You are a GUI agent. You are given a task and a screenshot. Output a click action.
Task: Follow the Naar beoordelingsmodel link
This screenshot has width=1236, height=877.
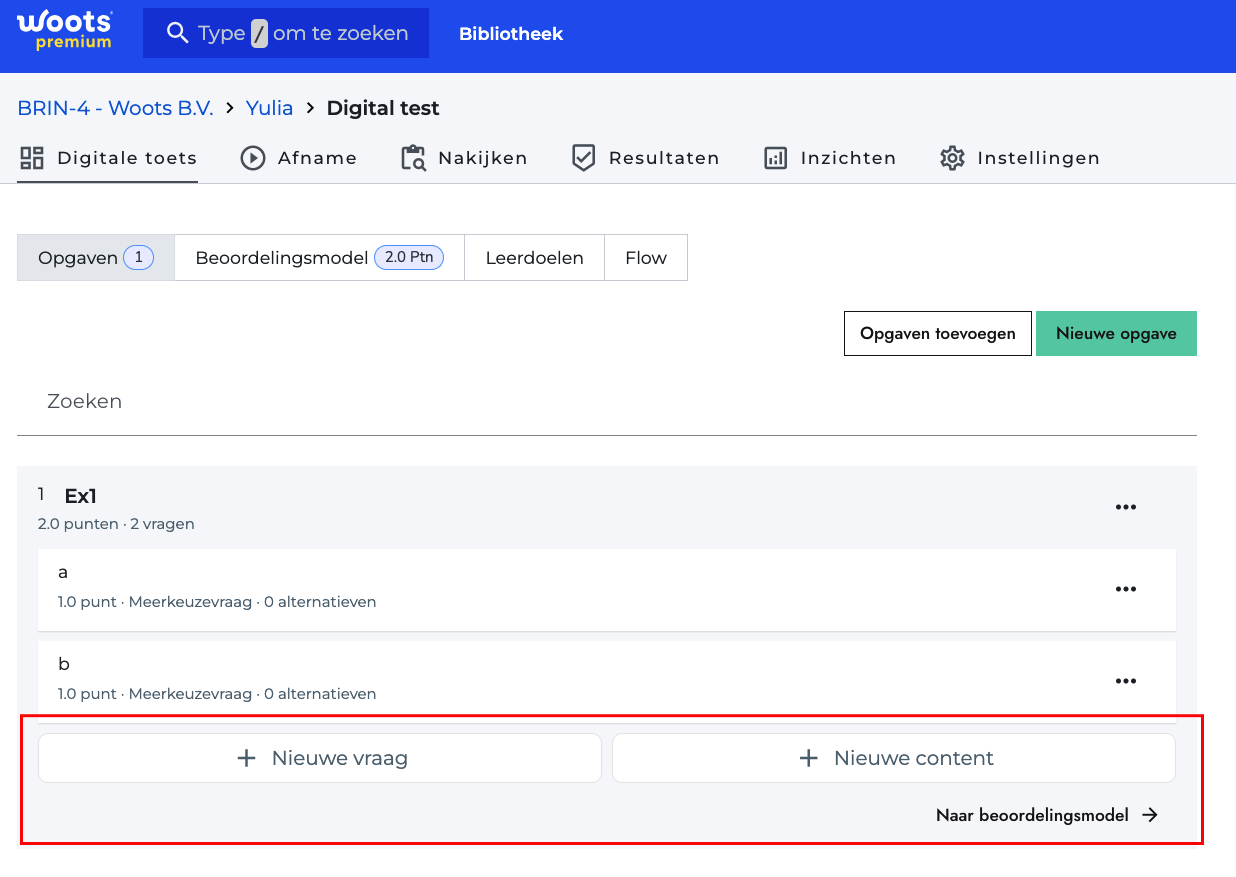point(1046,815)
